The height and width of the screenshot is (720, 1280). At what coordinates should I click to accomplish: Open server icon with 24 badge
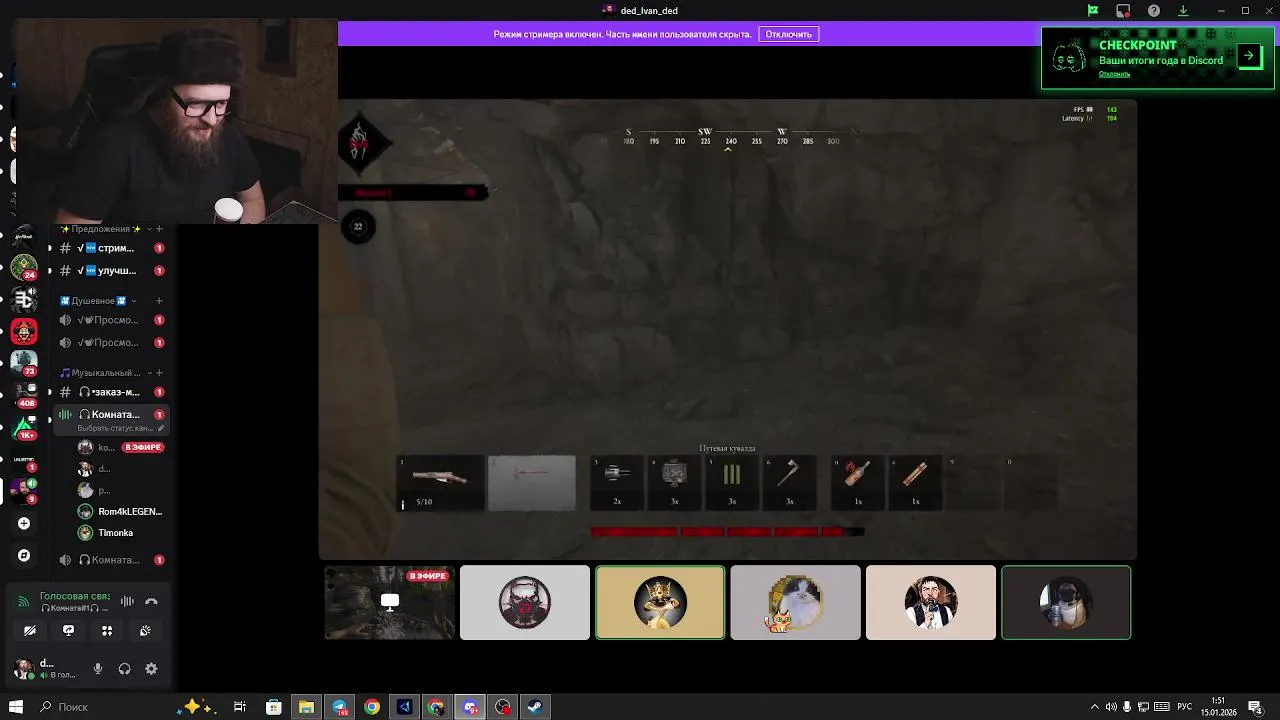pyautogui.click(x=24, y=267)
